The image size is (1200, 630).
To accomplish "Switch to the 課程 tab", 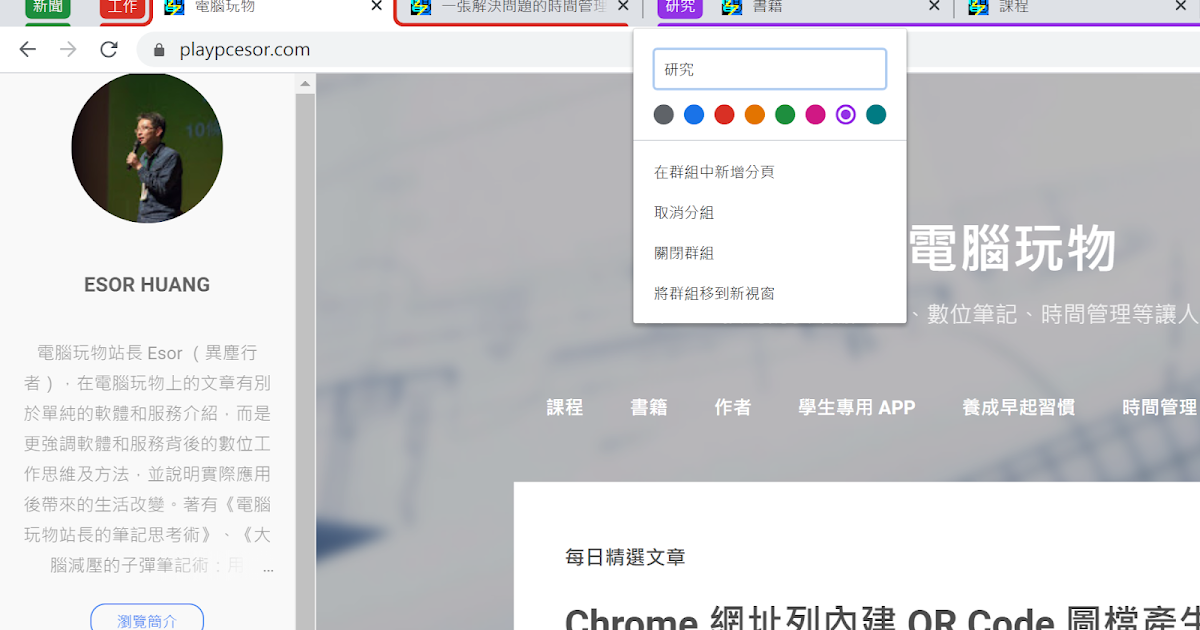I will pos(1078,8).
